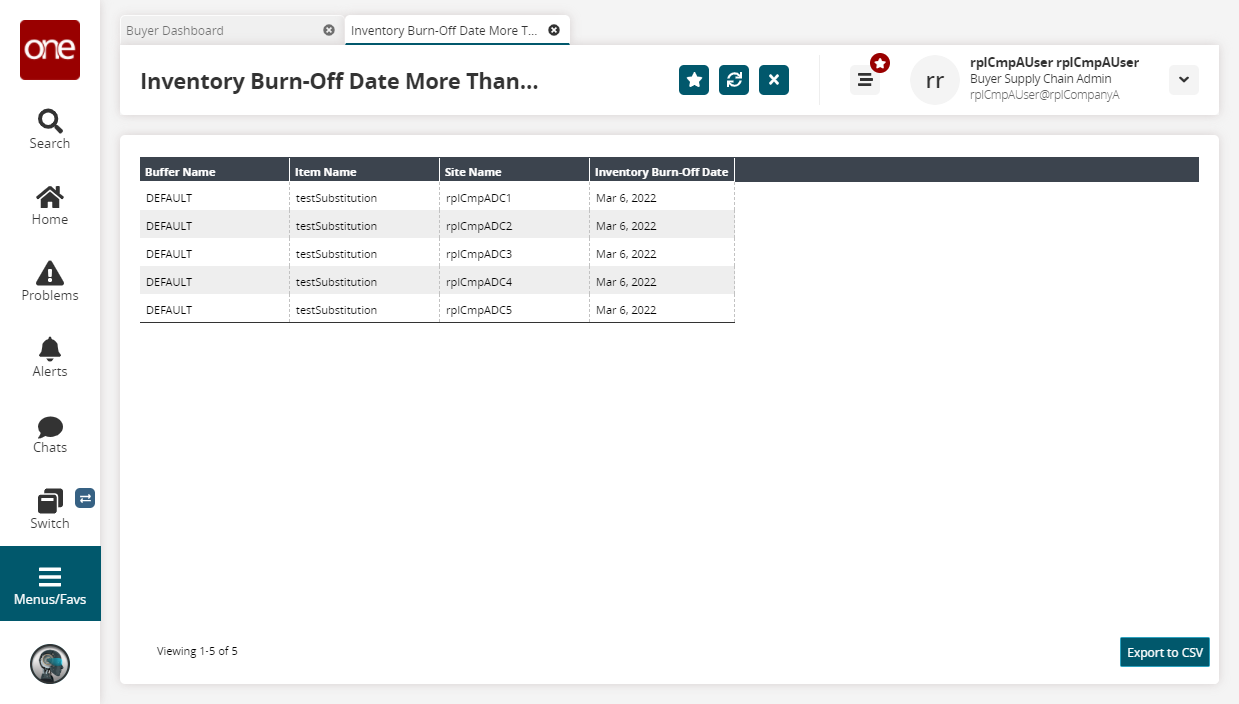The image size is (1239, 704).
Task: Close the Inventory Burn-Off Date tab
Action: pyautogui.click(x=554, y=31)
